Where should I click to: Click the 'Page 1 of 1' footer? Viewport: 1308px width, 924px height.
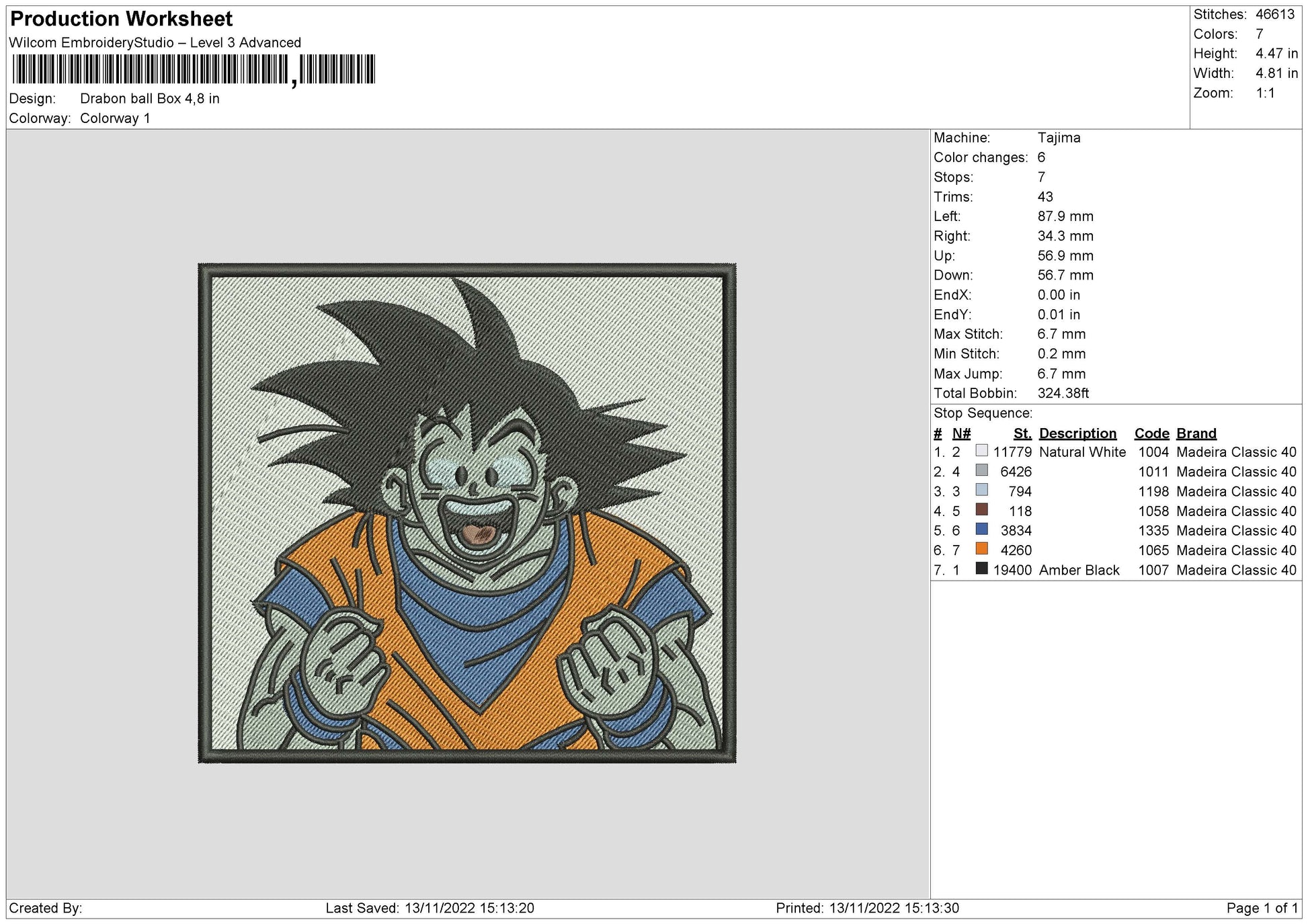click(1262, 909)
